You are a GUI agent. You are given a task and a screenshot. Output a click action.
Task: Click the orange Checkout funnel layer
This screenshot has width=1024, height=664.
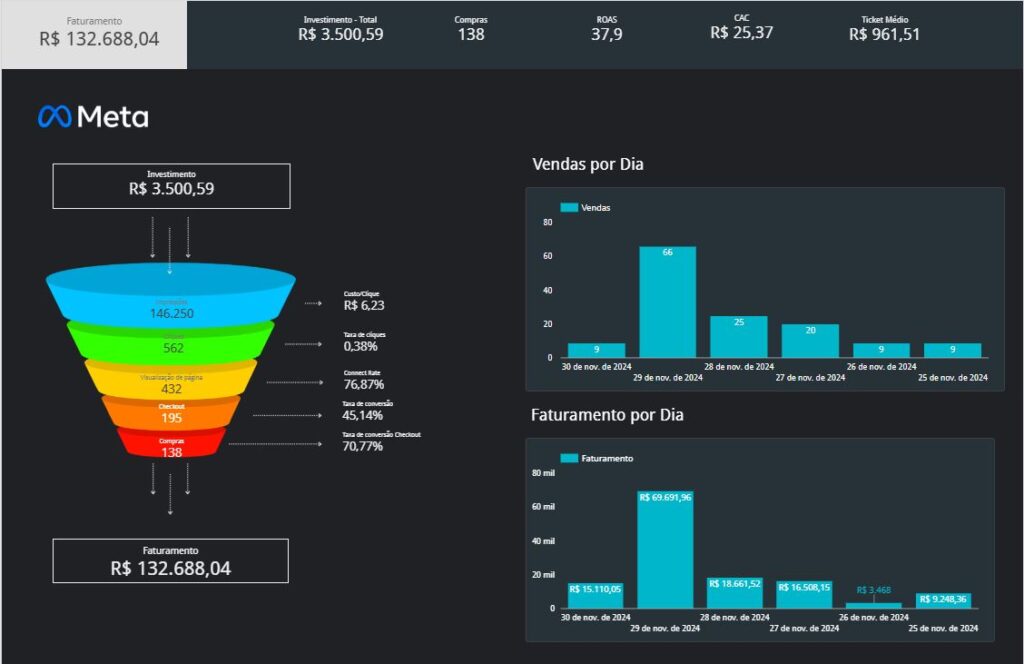(x=171, y=413)
